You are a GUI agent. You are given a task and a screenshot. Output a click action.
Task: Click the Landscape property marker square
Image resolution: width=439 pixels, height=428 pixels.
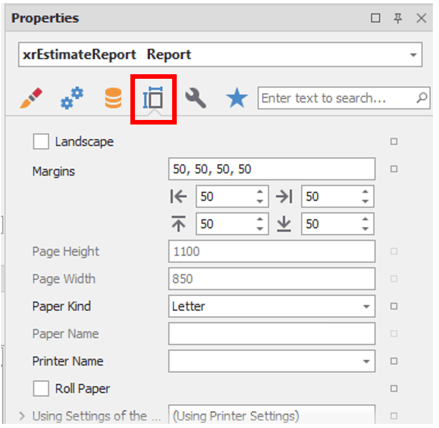tap(394, 142)
